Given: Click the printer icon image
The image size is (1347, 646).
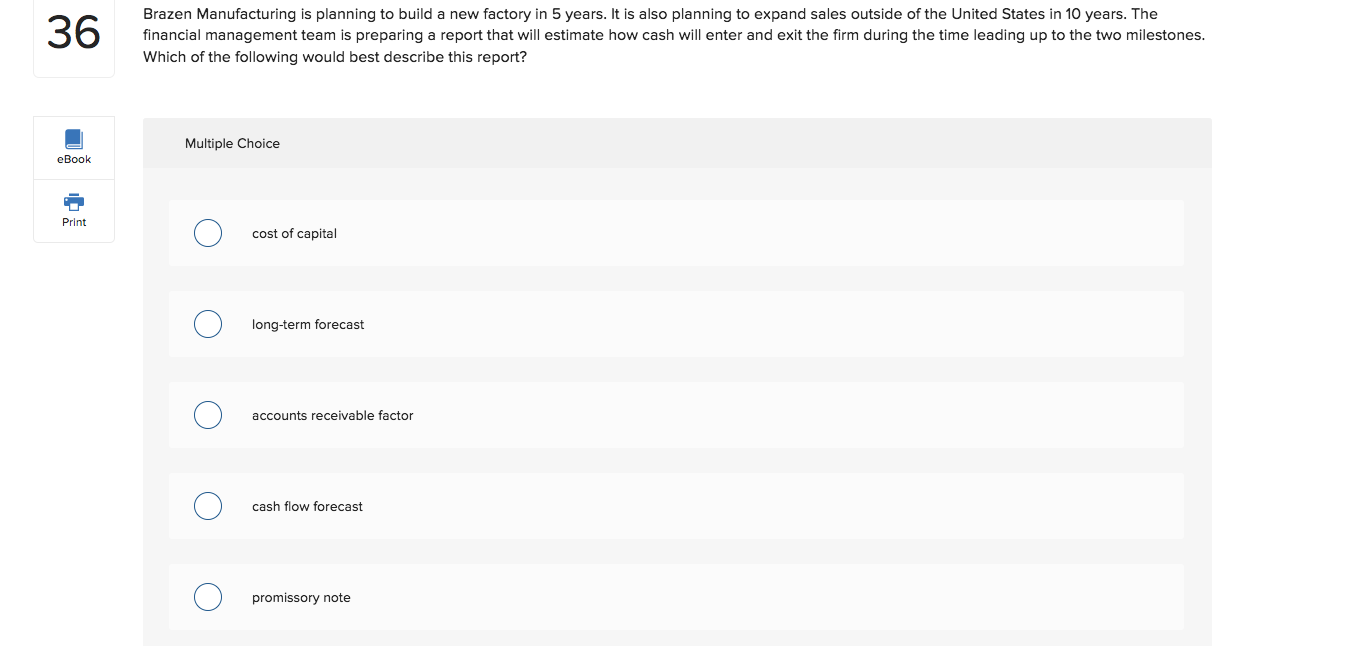Looking at the screenshot, I should (x=73, y=204).
